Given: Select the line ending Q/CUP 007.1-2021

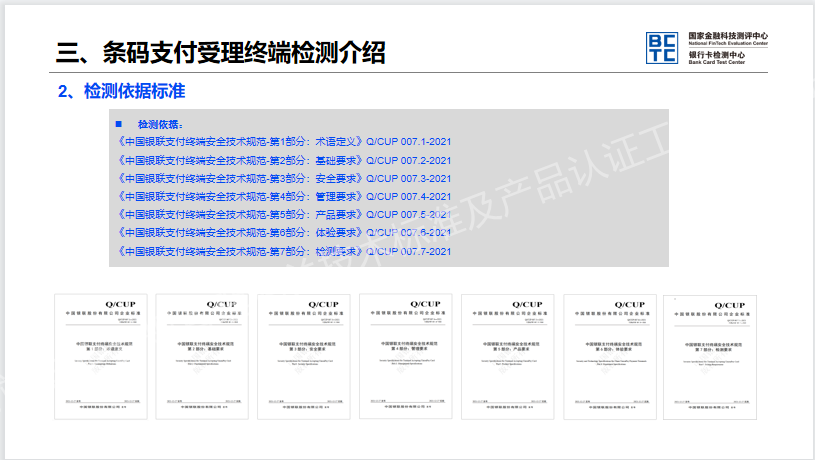Looking at the screenshot, I should [x=284, y=142].
